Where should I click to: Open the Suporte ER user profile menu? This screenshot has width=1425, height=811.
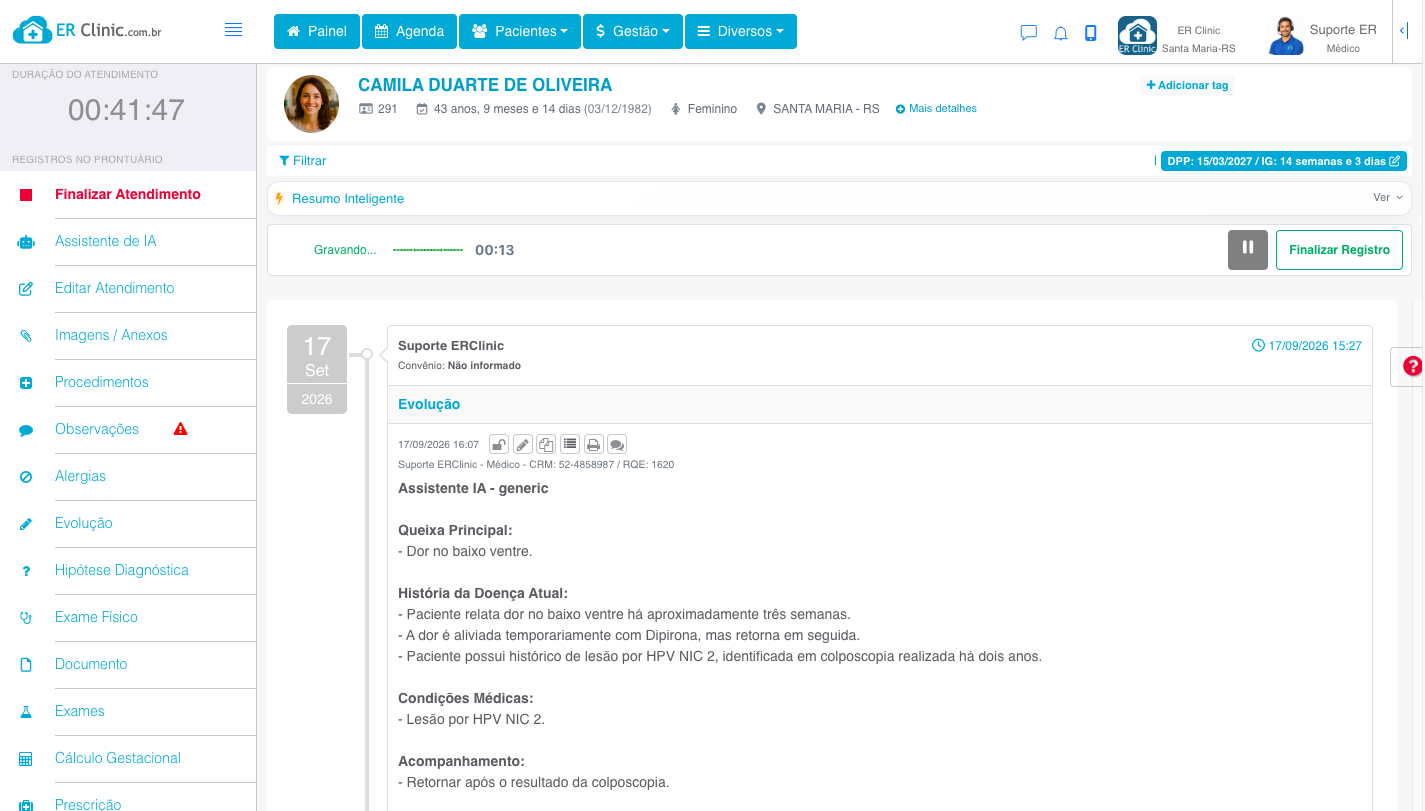coord(1322,36)
